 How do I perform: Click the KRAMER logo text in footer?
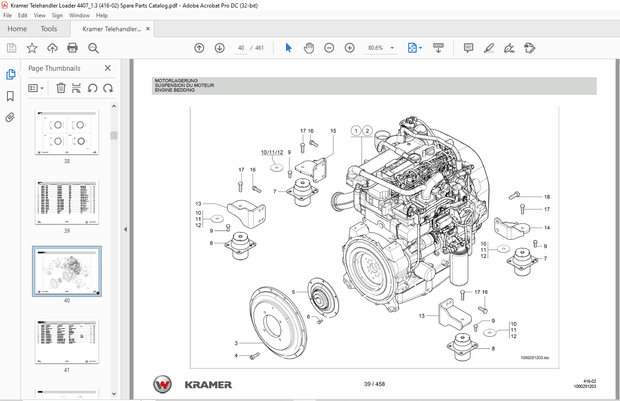coord(208,385)
